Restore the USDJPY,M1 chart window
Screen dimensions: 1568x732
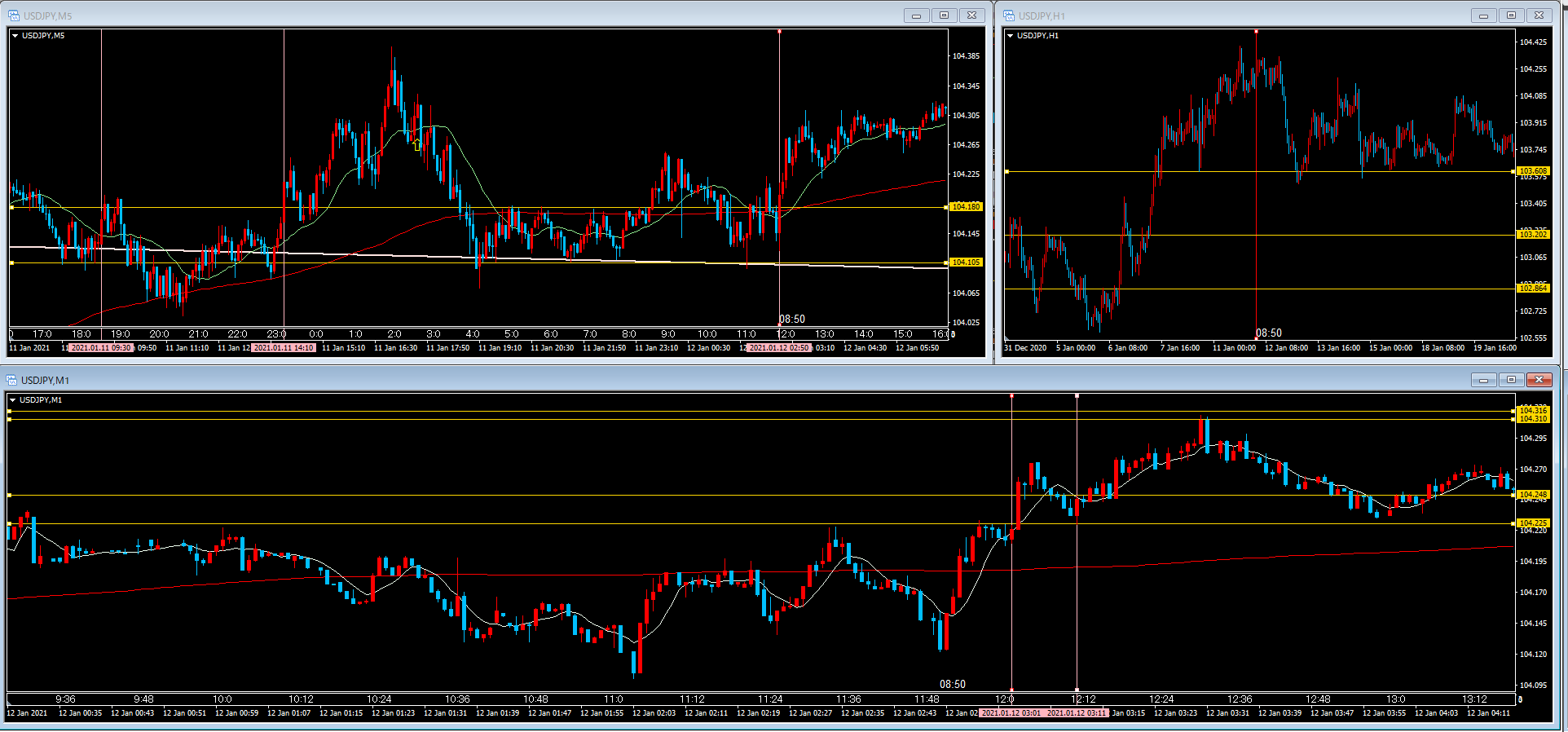[x=1511, y=380]
